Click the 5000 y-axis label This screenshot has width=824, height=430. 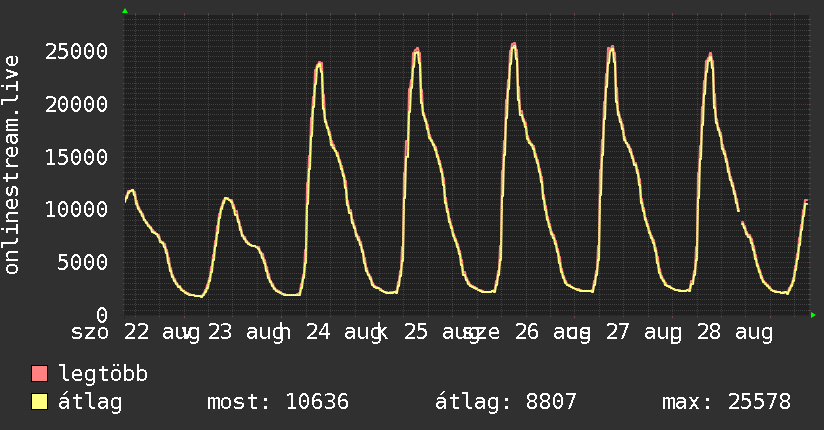click(83, 262)
